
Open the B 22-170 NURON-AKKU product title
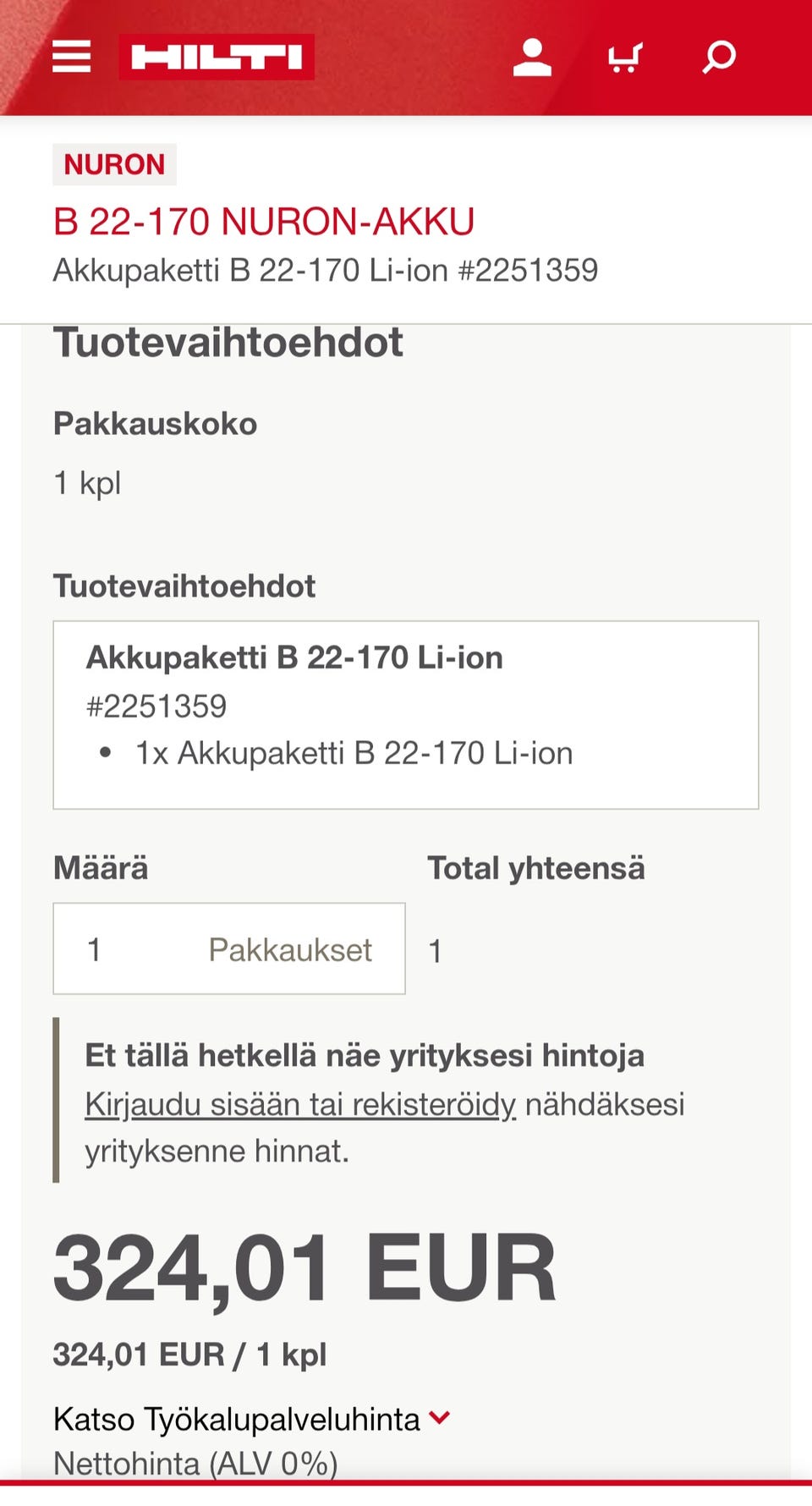pos(263,222)
